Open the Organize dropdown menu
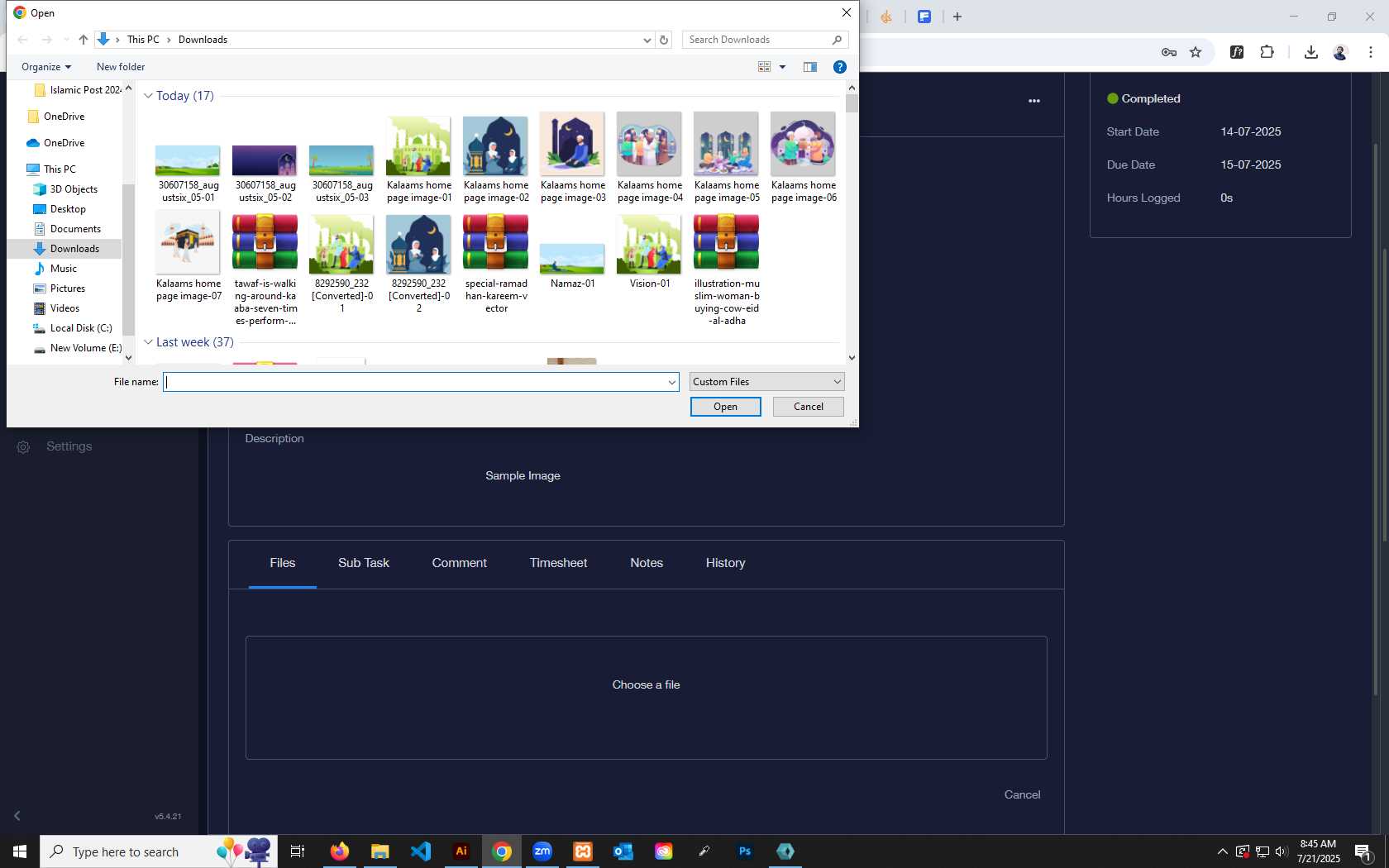 tap(46, 67)
